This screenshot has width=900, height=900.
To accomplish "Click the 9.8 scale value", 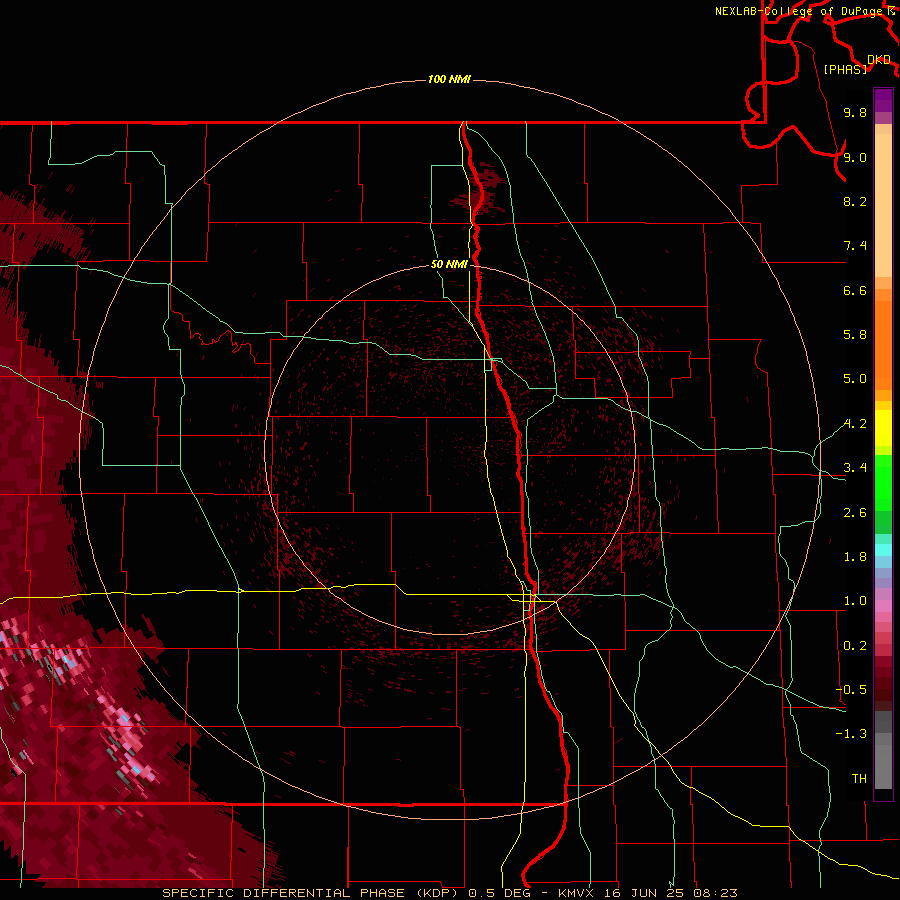I will (855, 112).
